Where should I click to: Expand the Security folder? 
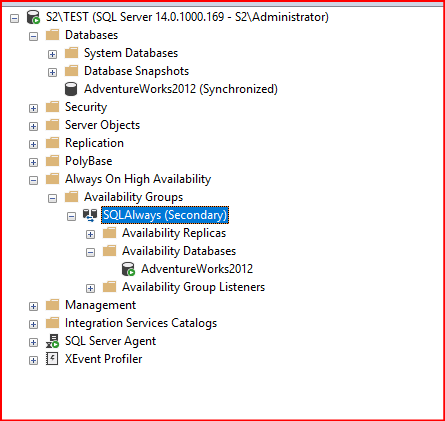[x=33, y=108]
